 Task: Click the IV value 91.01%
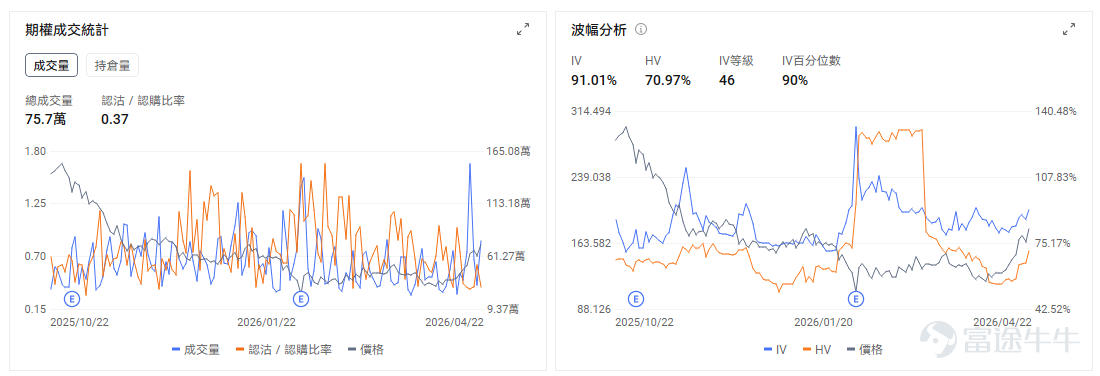[594, 81]
